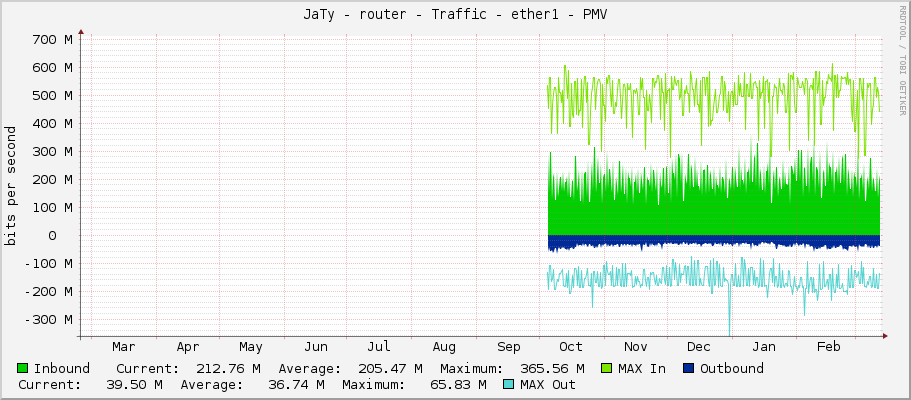Click the 500 M y-axis label
The height and width of the screenshot is (400, 911).
point(52,95)
